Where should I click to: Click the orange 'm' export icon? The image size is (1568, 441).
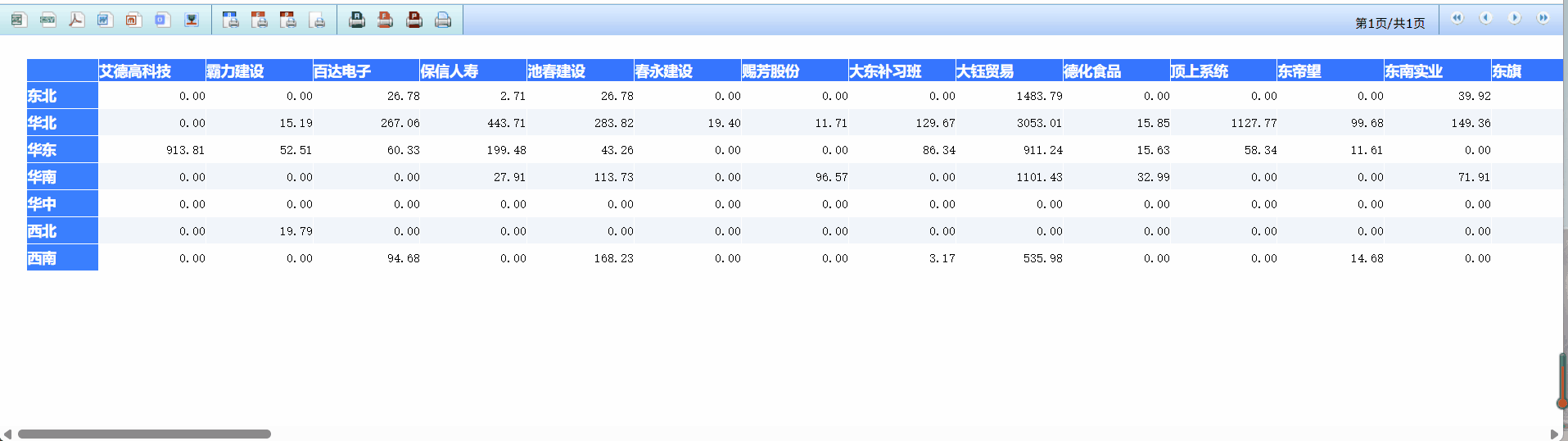pos(133,20)
